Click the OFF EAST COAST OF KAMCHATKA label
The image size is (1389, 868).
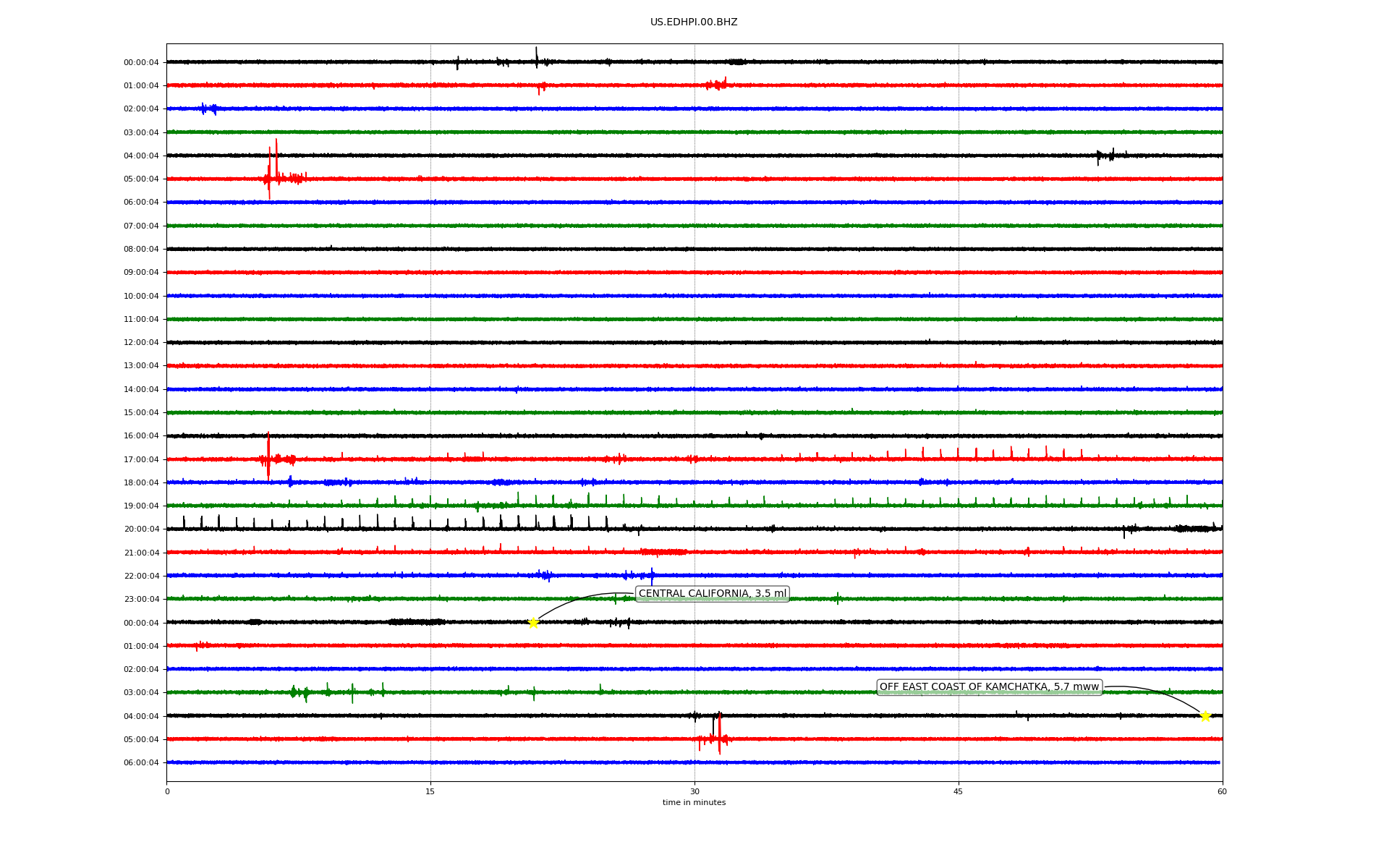tap(989, 687)
